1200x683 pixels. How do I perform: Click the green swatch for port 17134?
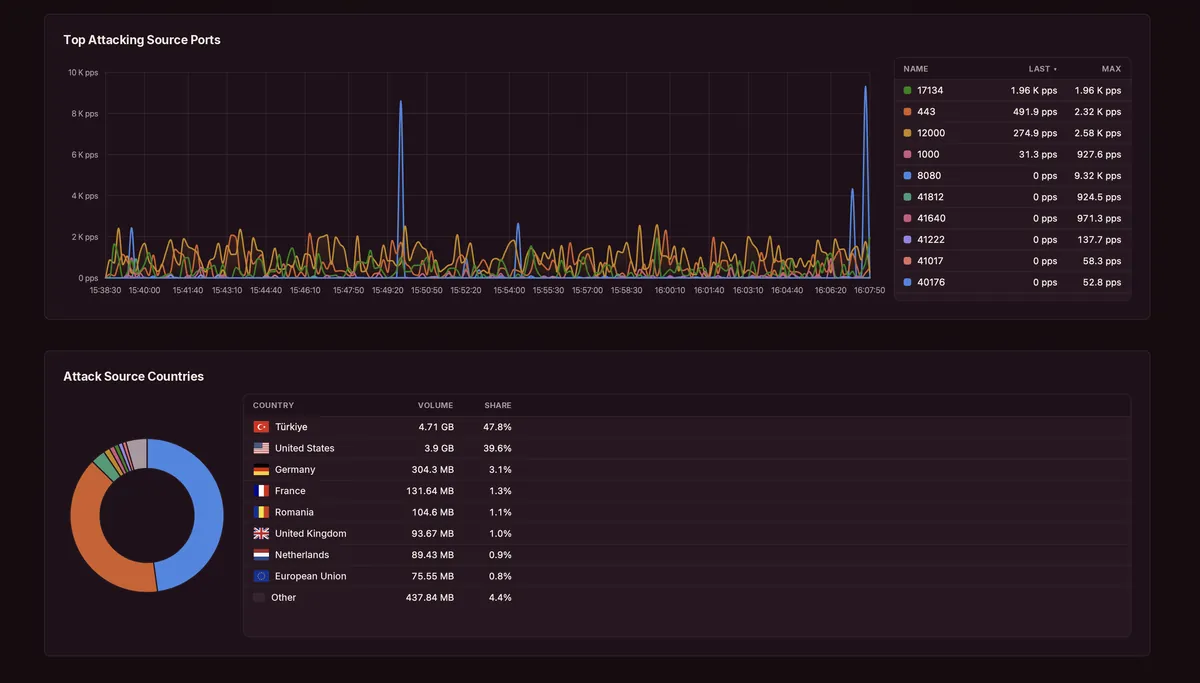tap(907, 90)
